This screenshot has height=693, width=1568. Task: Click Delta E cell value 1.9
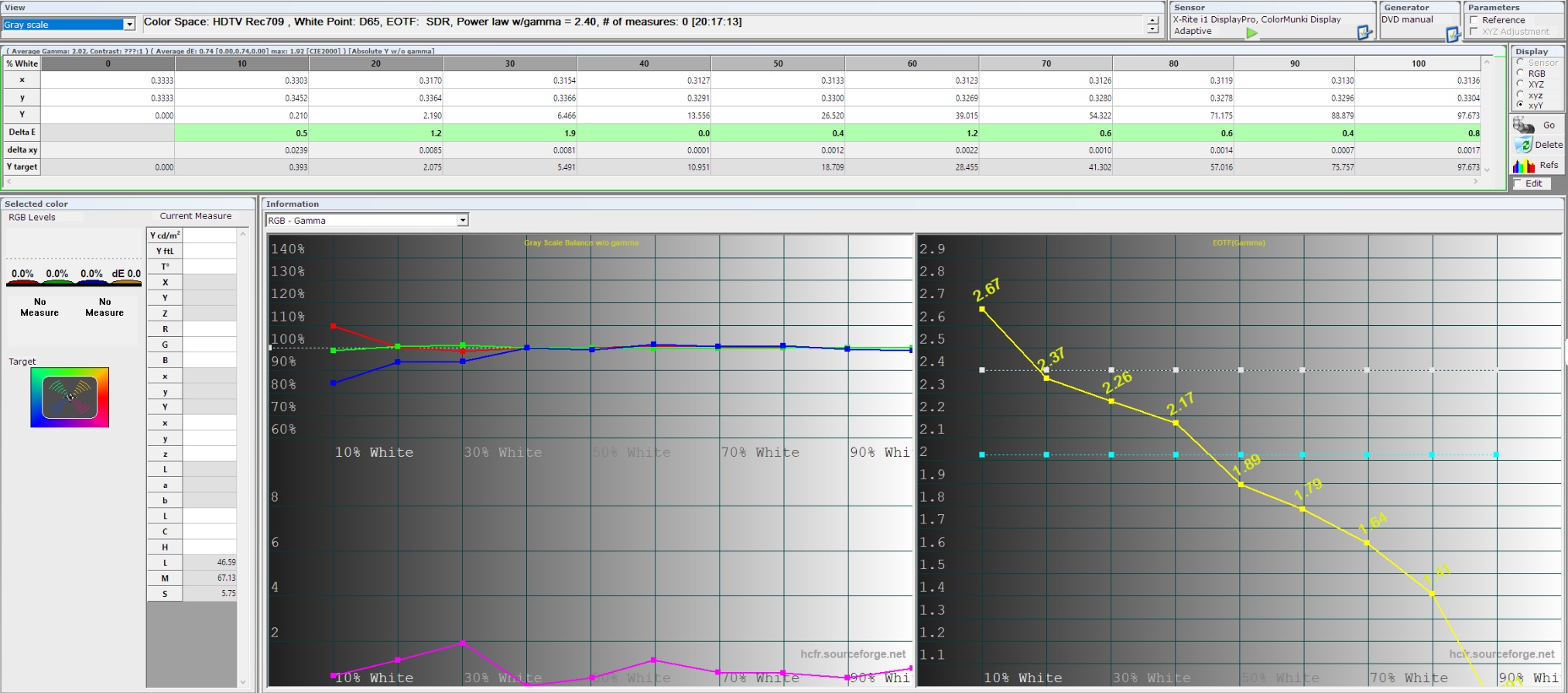tap(510, 133)
